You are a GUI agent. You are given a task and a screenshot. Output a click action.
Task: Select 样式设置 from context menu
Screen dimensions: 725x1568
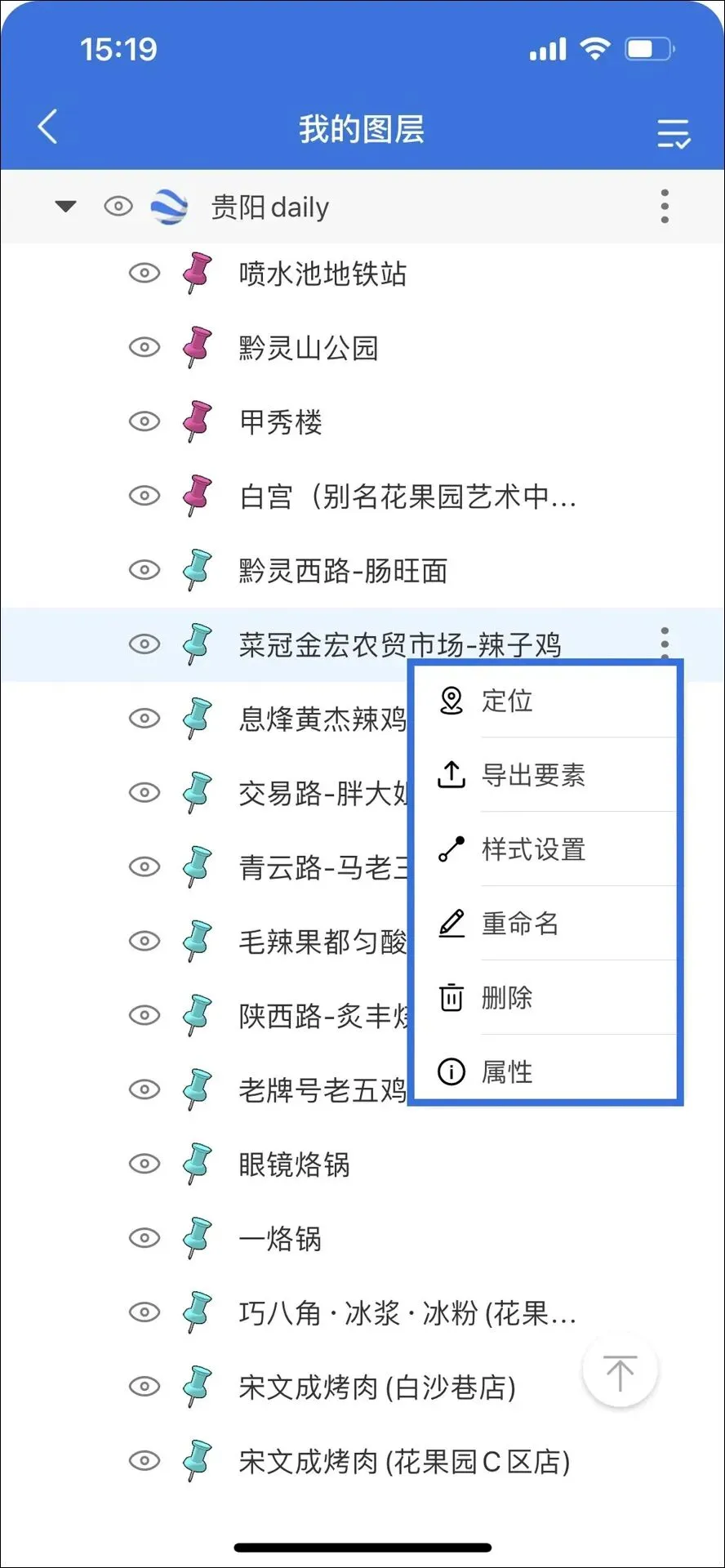point(533,849)
